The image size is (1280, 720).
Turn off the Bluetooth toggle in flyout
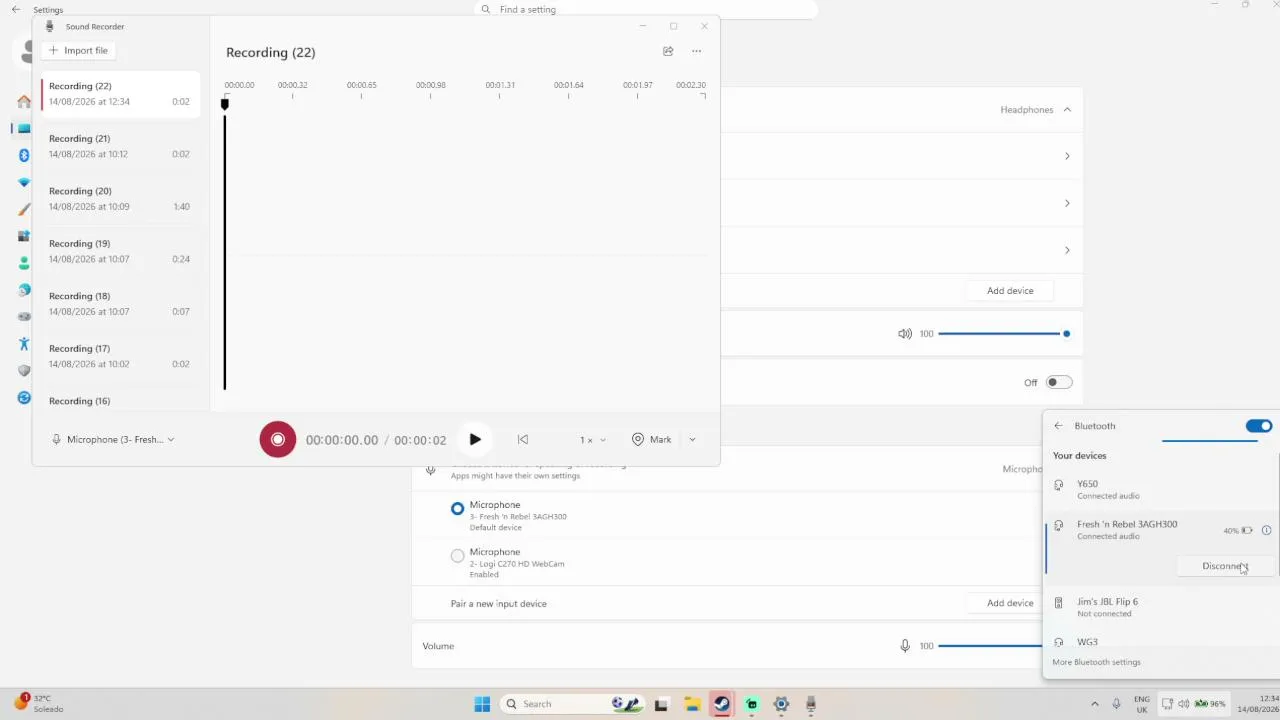tap(1259, 426)
